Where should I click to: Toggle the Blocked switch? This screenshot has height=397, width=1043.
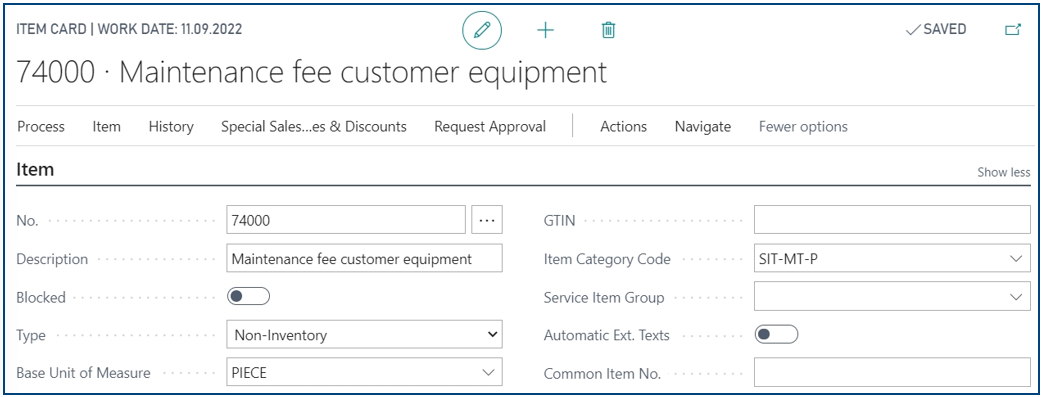248,297
